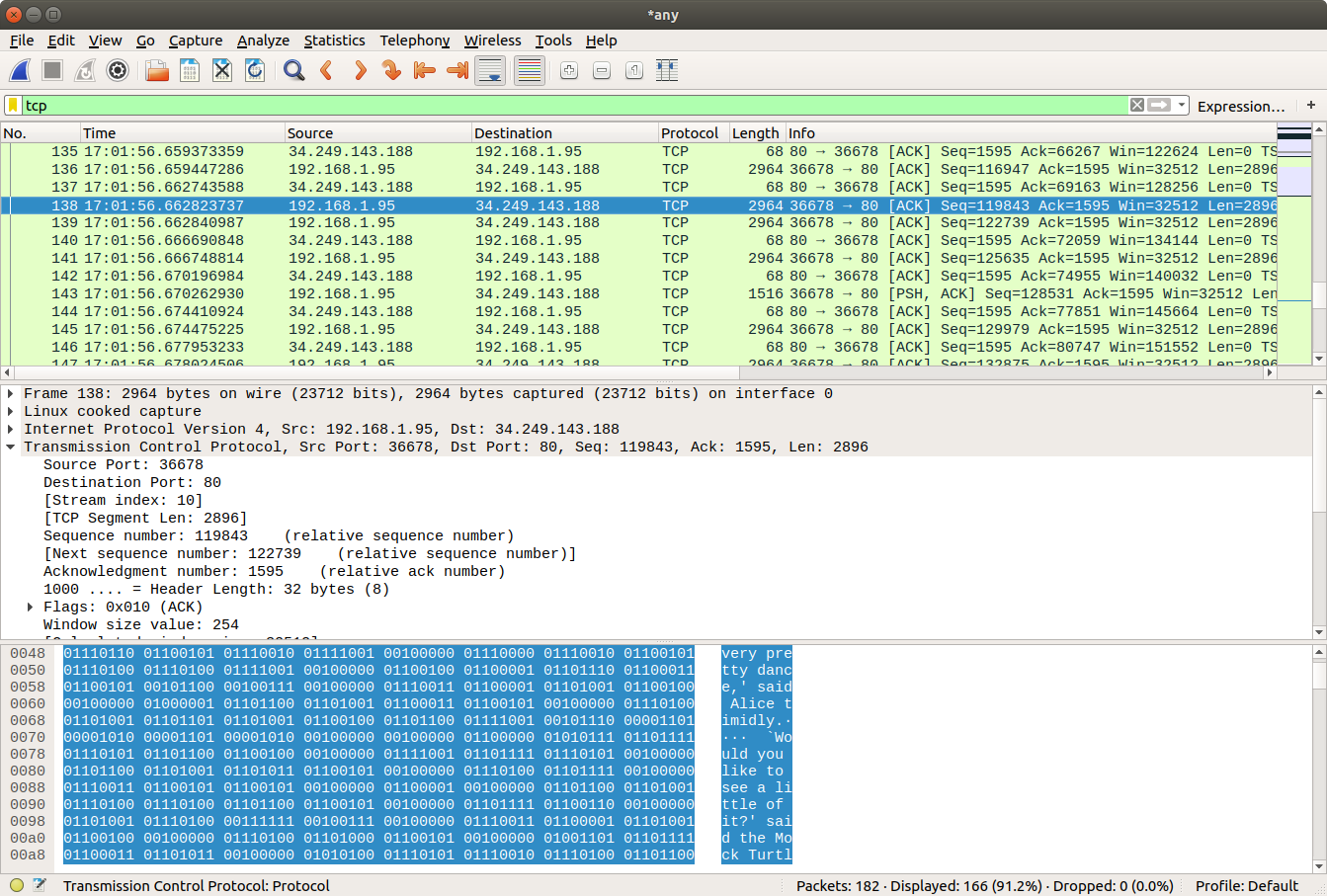Collapse the Transmission Control Protocol section

click(11, 447)
